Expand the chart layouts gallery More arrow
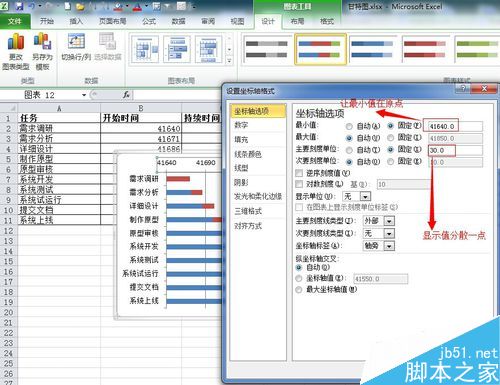 click(229, 61)
